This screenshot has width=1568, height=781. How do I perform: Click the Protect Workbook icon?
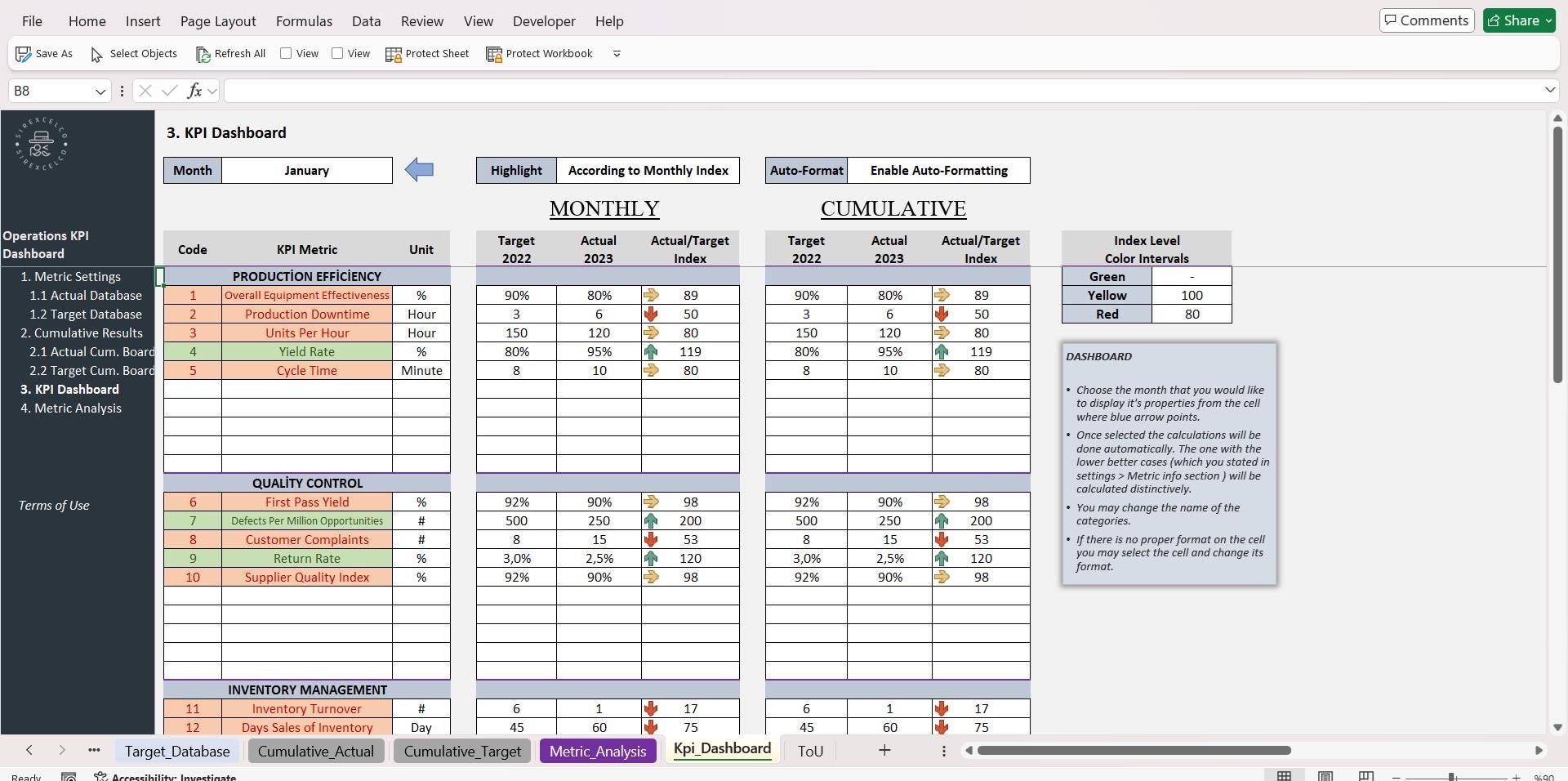[x=494, y=54]
